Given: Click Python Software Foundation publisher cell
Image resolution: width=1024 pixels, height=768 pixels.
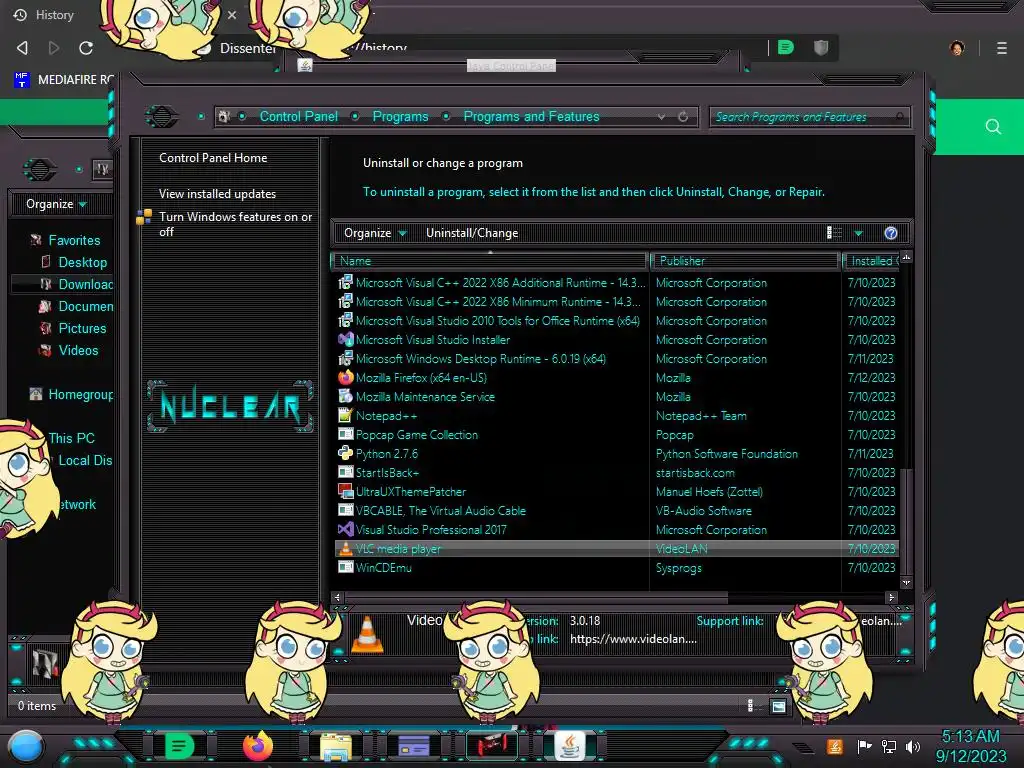Looking at the screenshot, I should tap(726, 454).
